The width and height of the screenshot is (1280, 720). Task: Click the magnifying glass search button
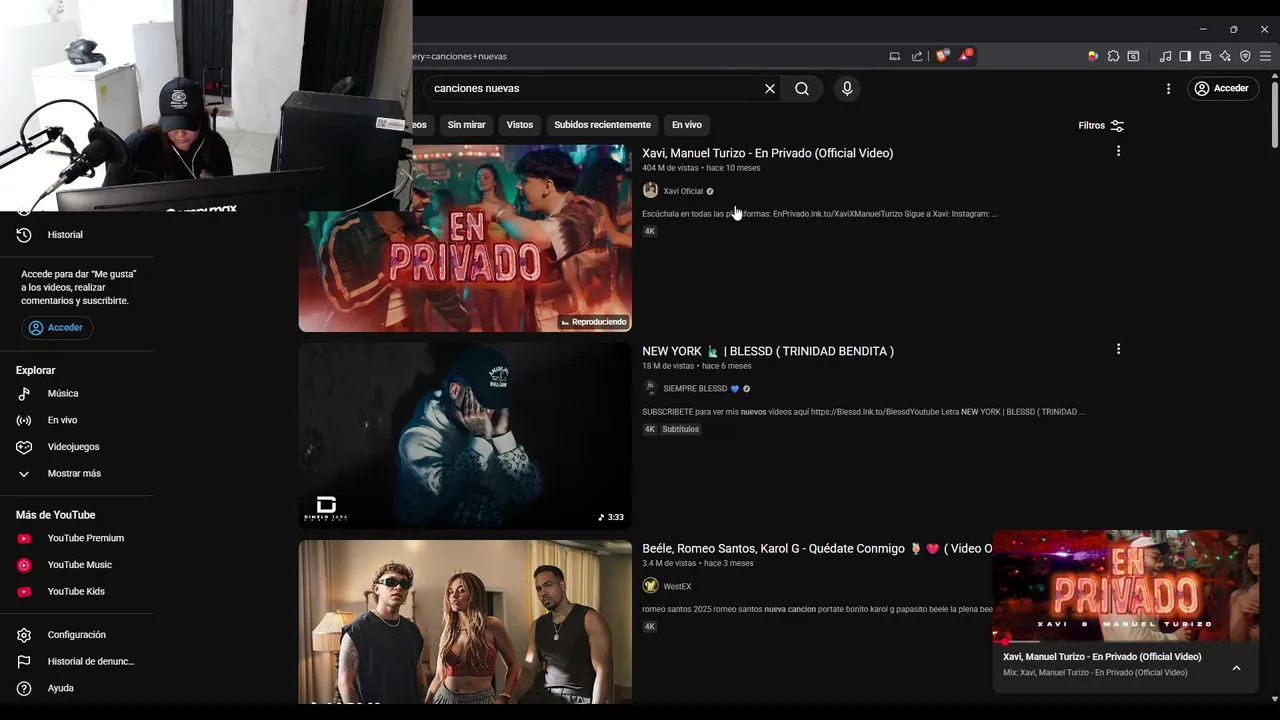[802, 88]
